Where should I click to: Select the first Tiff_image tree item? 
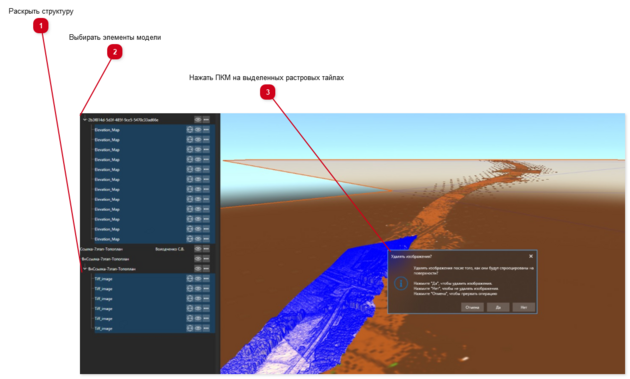pos(103,279)
